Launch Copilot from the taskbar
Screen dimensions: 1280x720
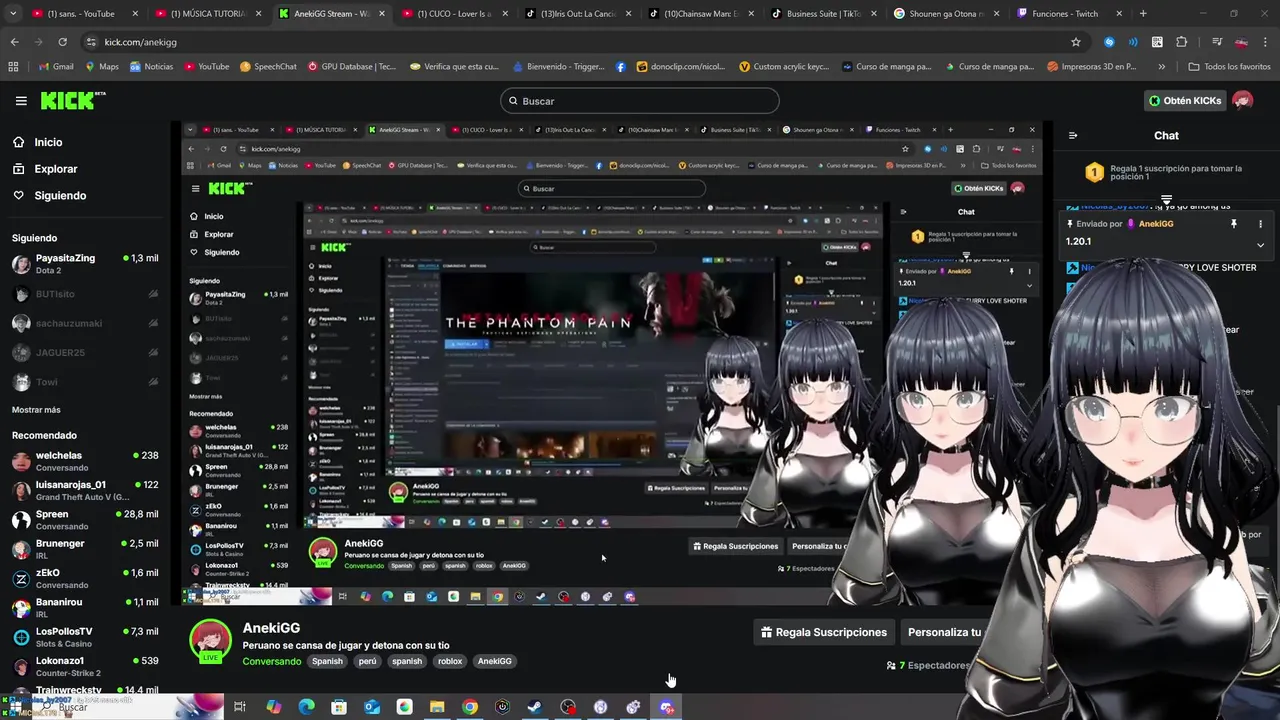tap(274, 707)
